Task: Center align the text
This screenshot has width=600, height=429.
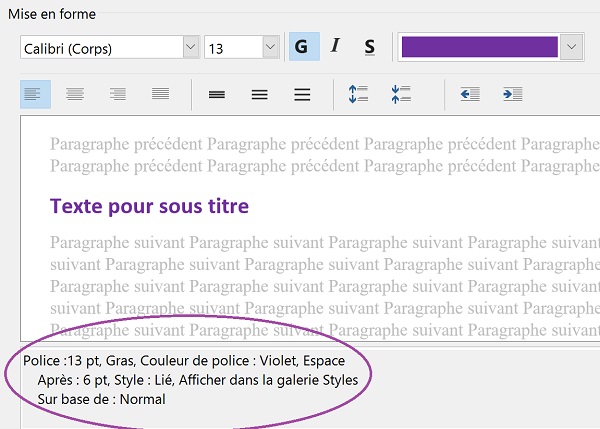Action: pyautogui.click(x=75, y=94)
